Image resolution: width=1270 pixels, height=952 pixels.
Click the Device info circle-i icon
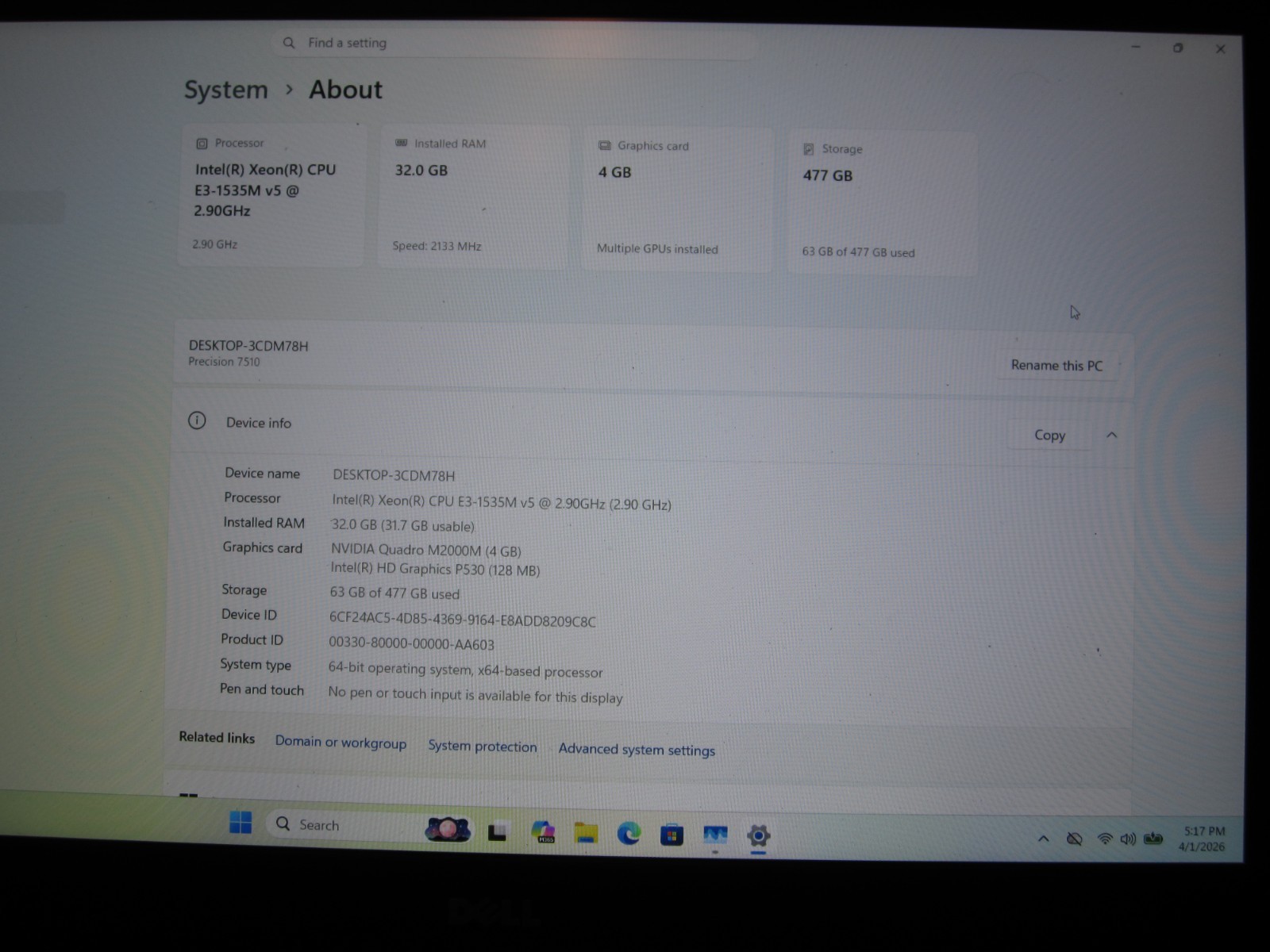point(197,420)
